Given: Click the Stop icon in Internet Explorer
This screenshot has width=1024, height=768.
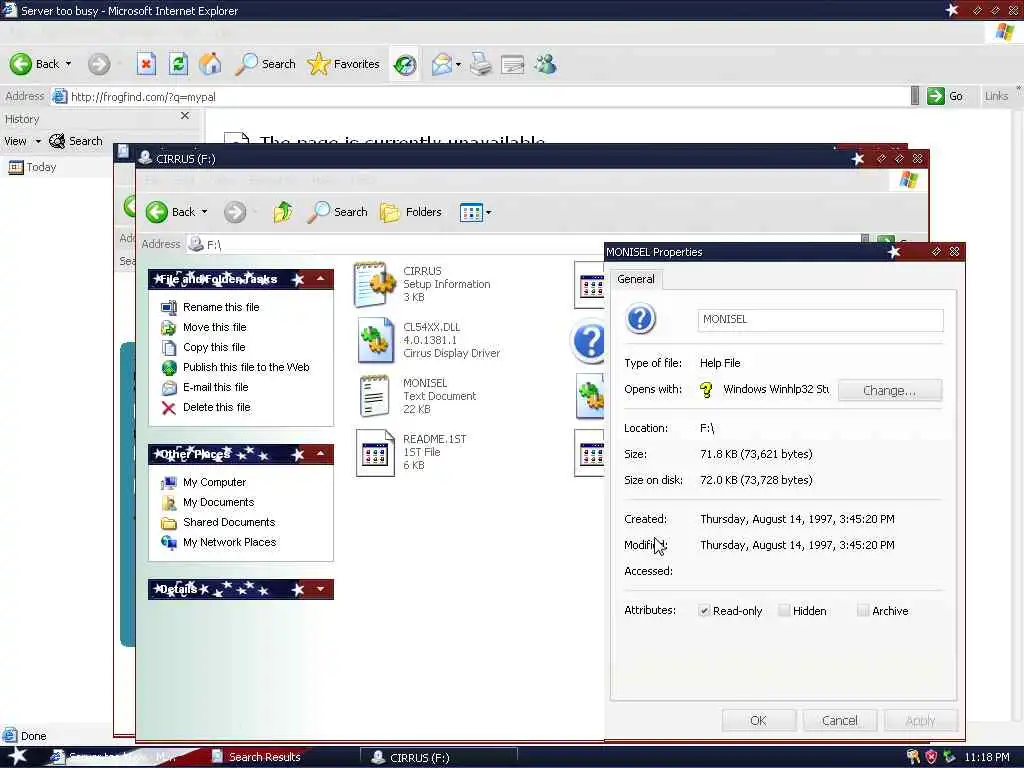Looking at the screenshot, I should click(x=146, y=64).
